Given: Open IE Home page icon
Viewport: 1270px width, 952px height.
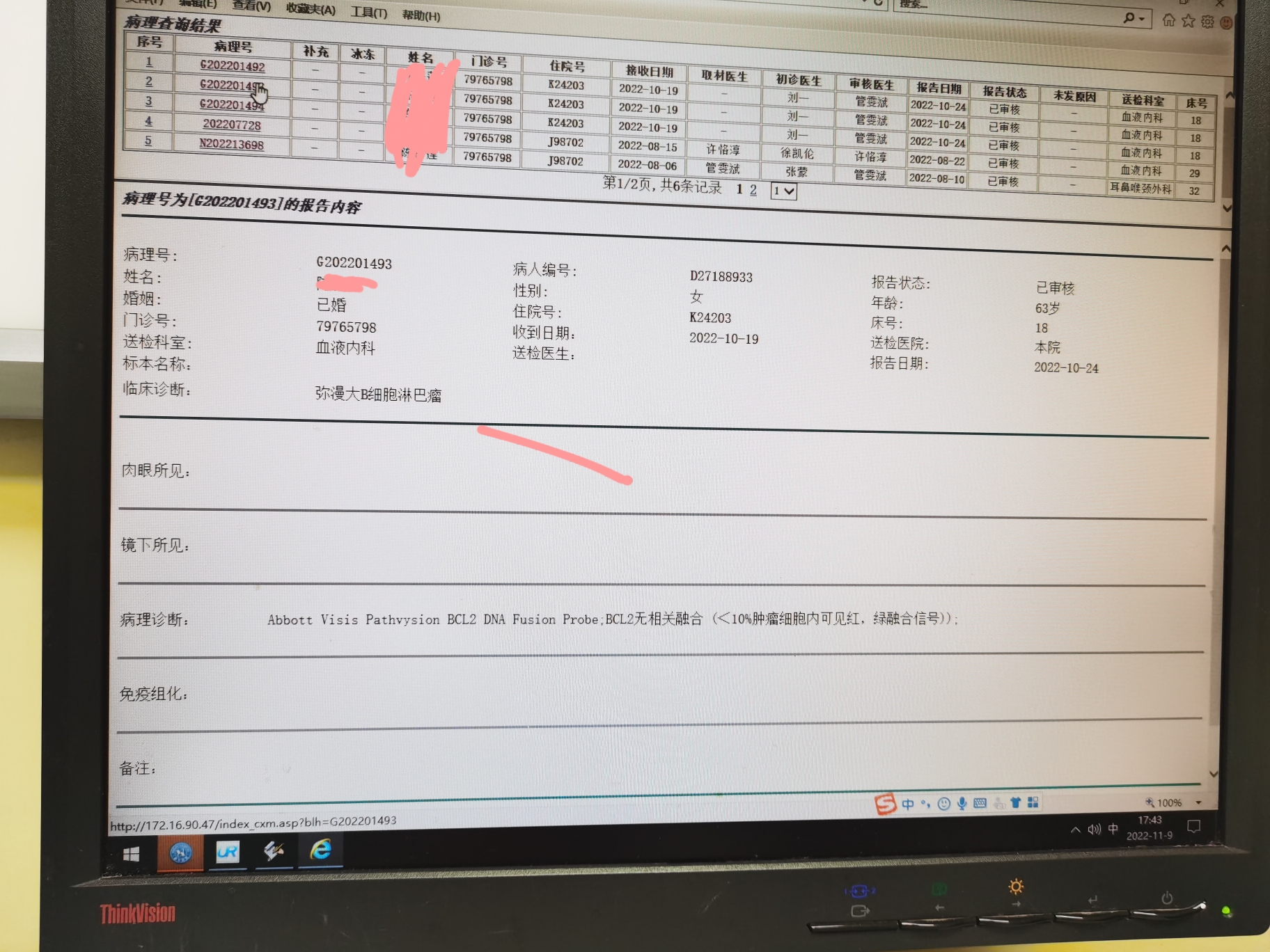Looking at the screenshot, I should coord(1169,19).
